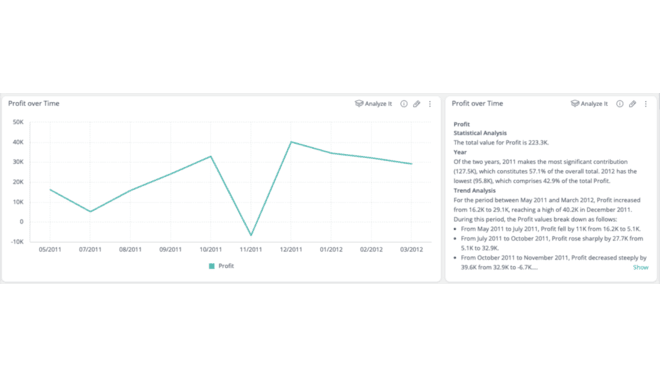660x377 pixels.
Task: Open three-dot menu on narrative widget
Action: point(646,104)
